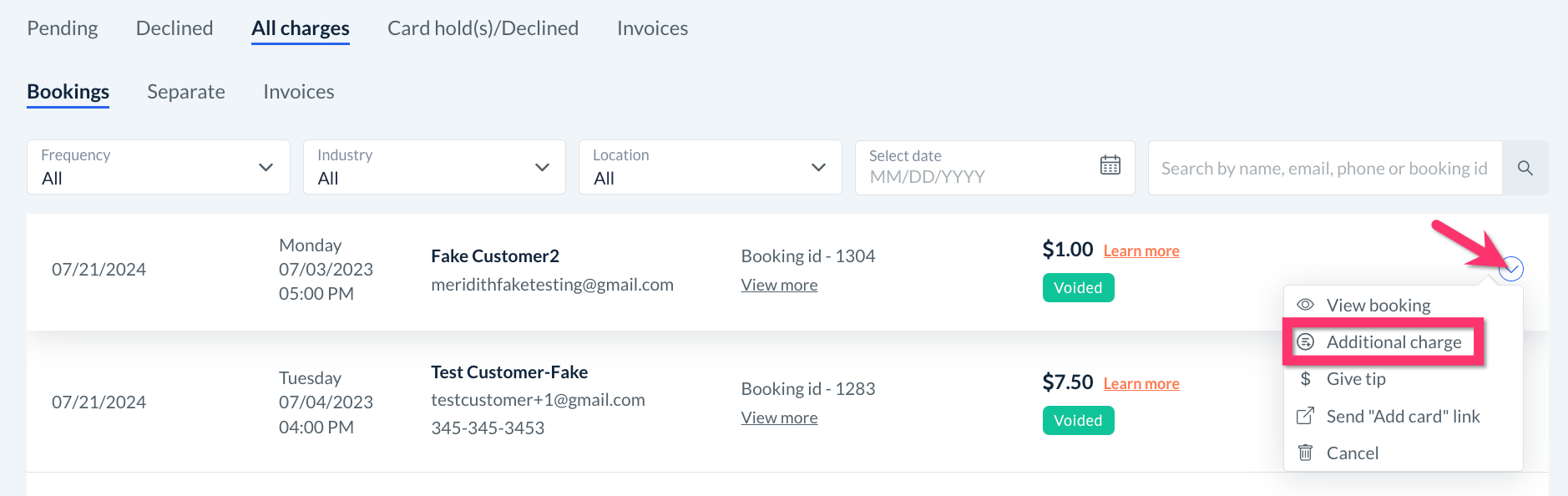Focus the search by name field

click(x=1324, y=168)
